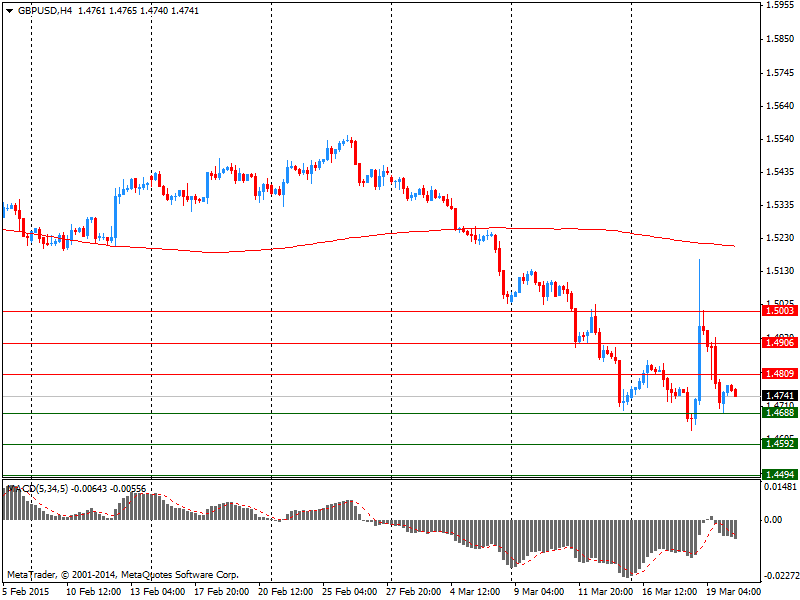Image resolution: width=800 pixels, height=600 pixels.
Task: Click the 1.5850 price scale value
Action: click(780, 39)
